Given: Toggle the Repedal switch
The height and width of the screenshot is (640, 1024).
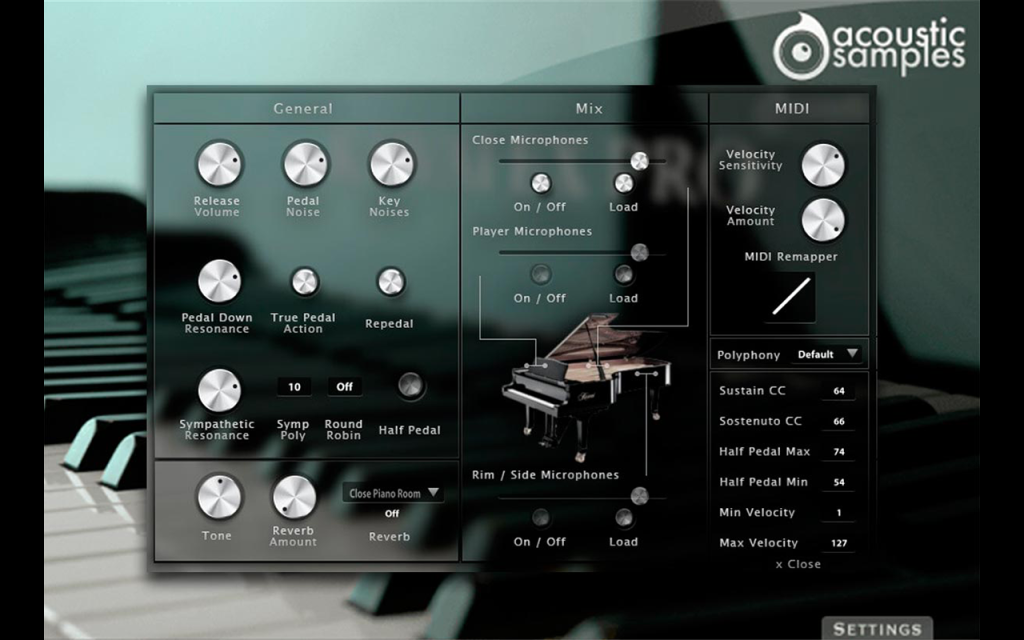Looking at the screenshot, I should [391, 282].
